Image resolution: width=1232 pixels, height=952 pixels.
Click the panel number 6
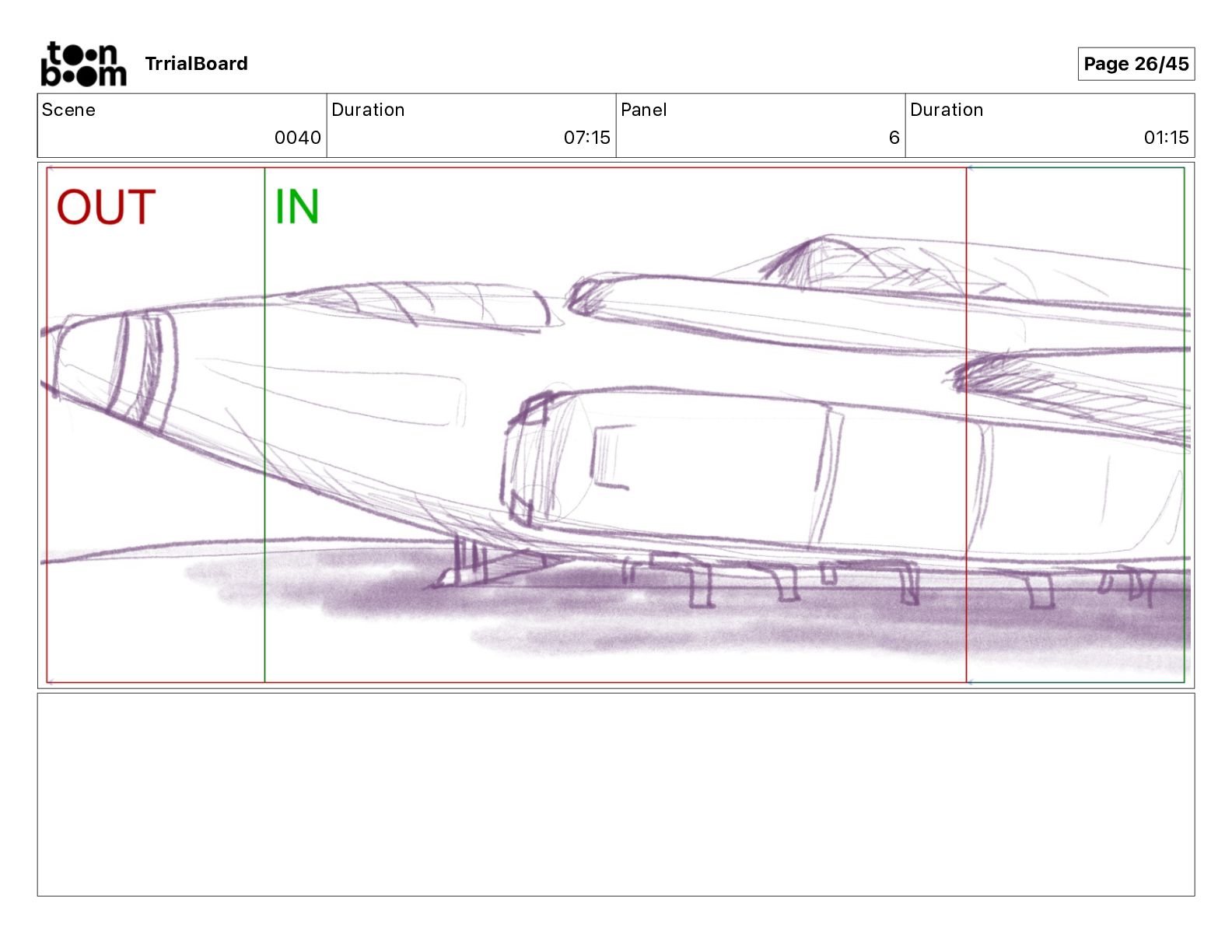pos(894,138)
